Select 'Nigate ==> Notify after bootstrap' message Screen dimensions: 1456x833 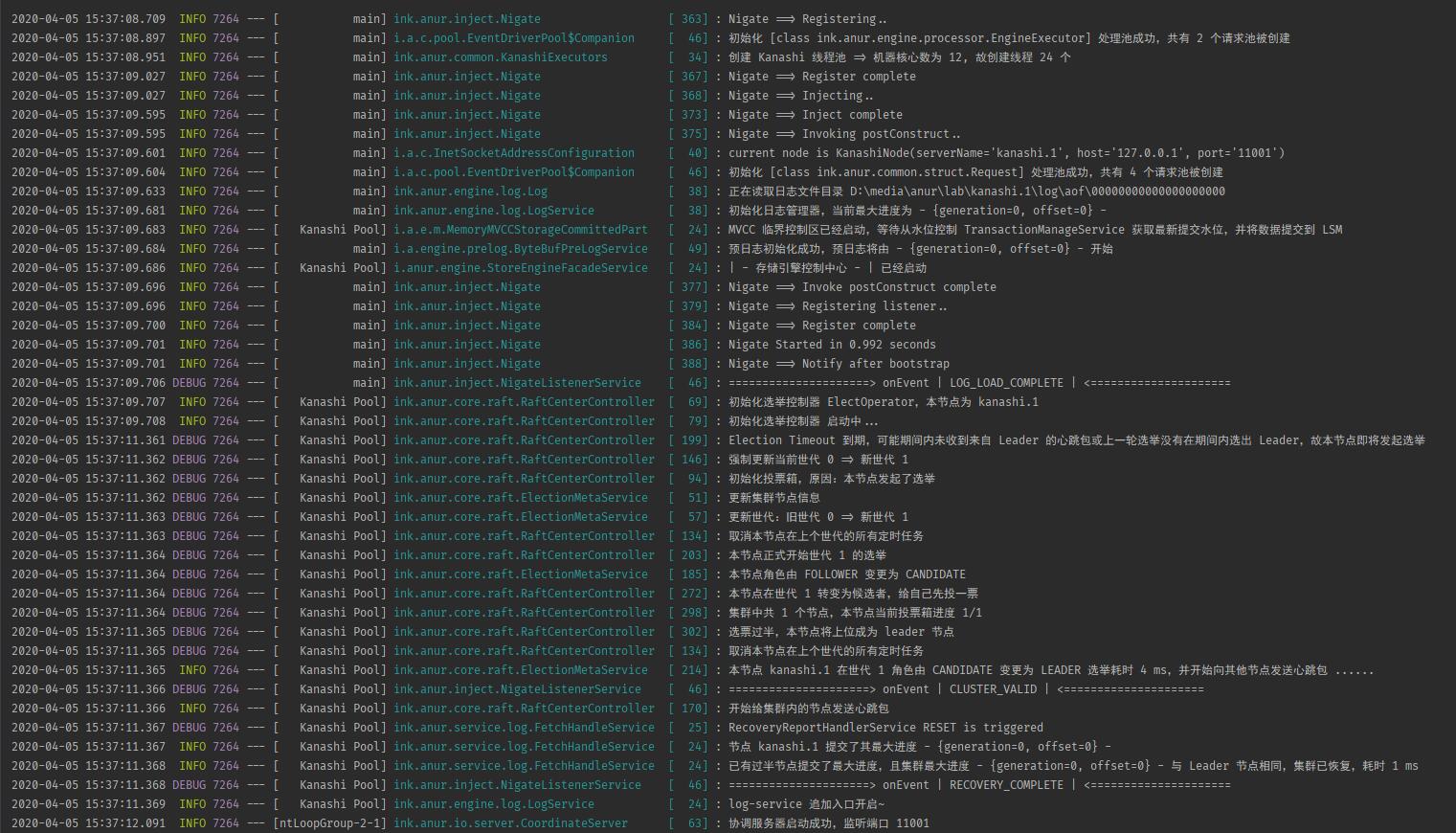pos(839,364)
